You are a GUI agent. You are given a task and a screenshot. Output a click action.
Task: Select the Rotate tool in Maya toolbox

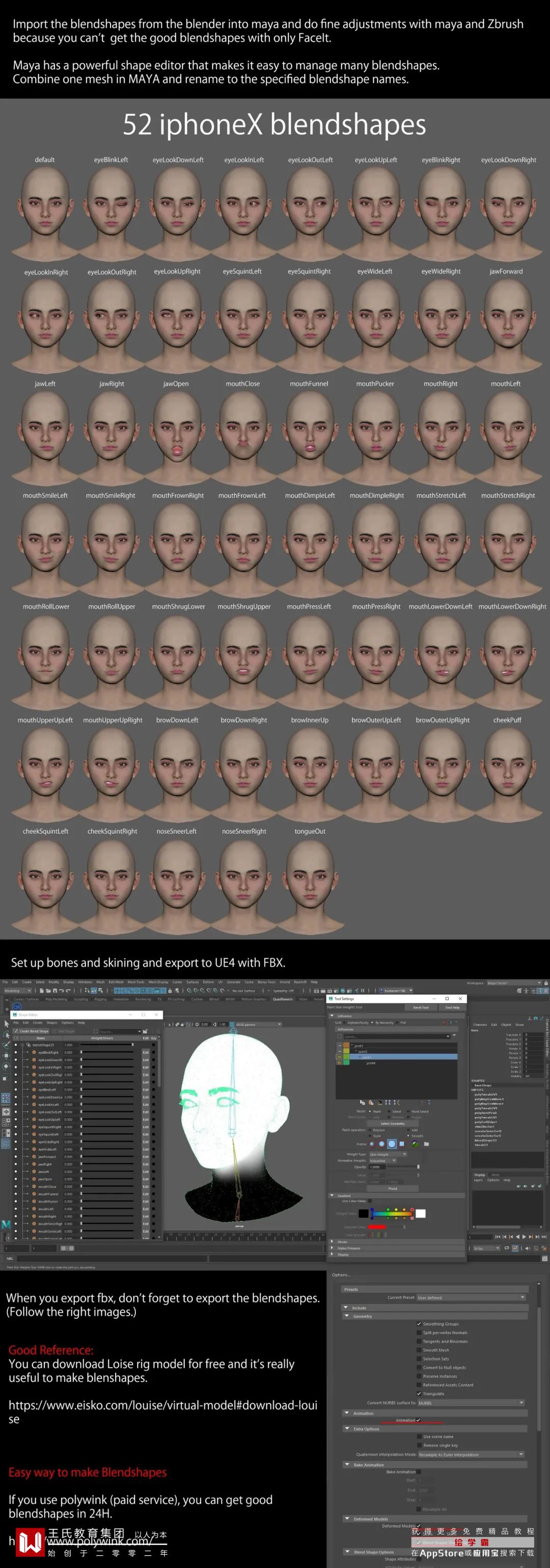pyautogui.click(x=6, y=1067)
